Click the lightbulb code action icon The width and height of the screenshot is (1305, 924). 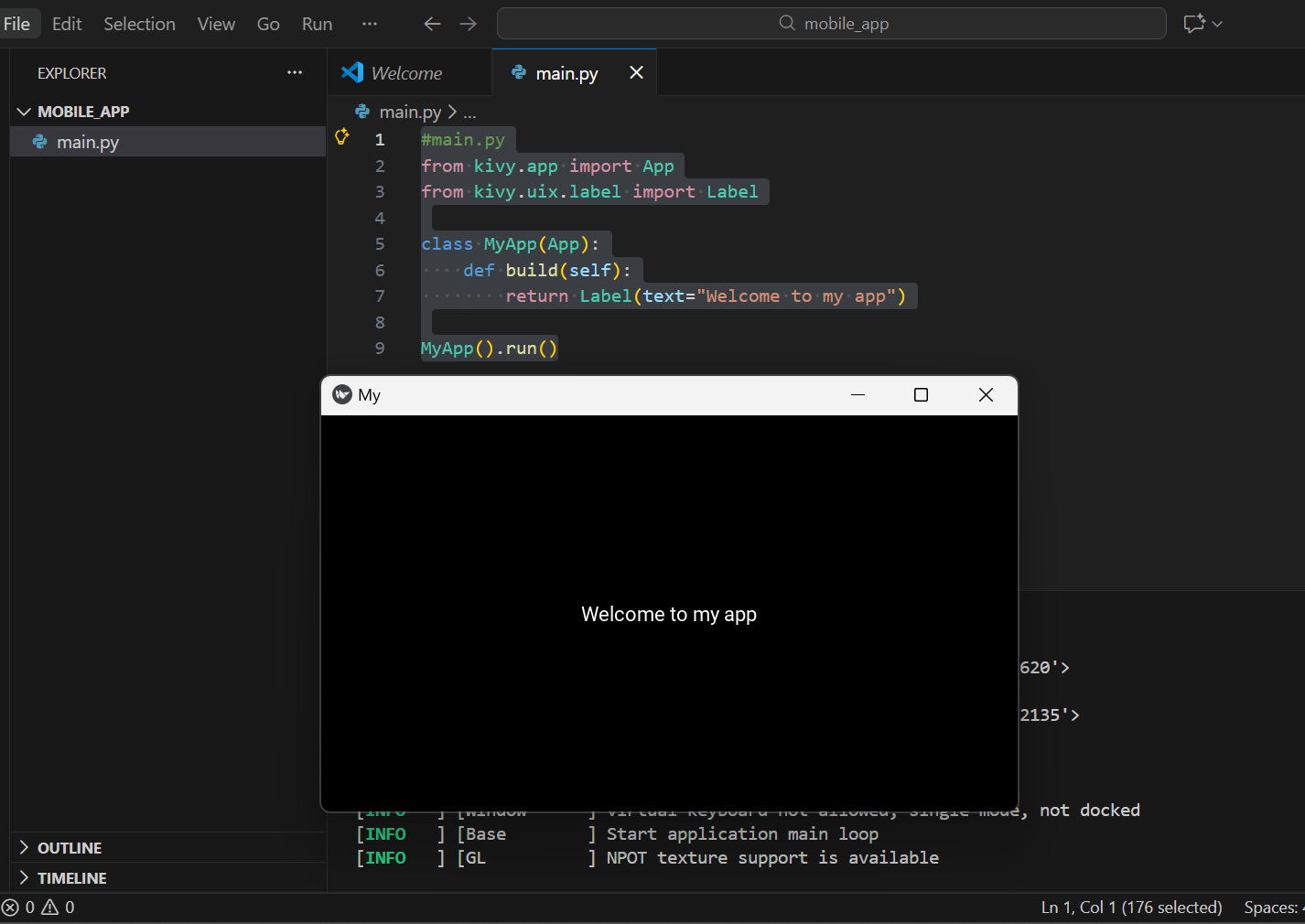coord(342,137)
